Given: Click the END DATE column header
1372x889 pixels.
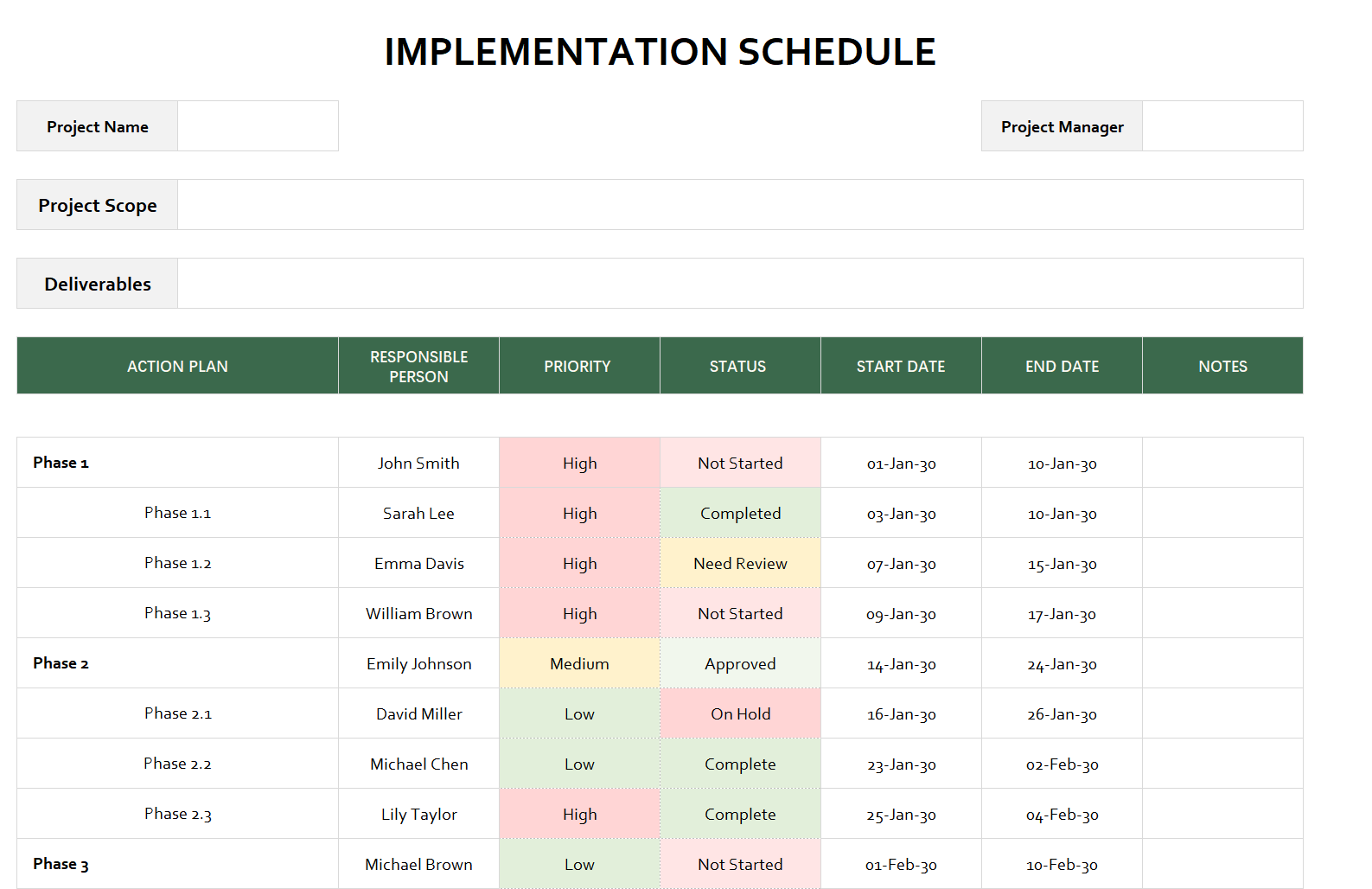Looking at the screenshot, I should pos(1062,366).
